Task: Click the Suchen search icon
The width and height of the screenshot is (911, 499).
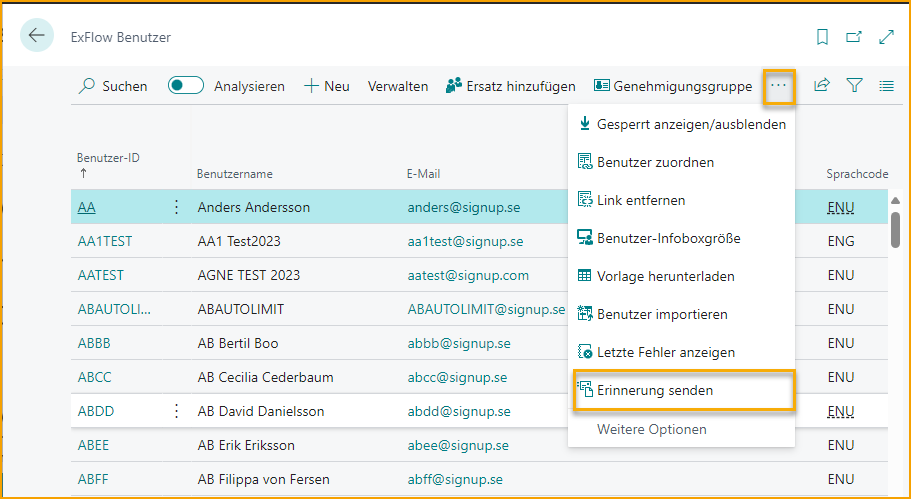Action: point(88,86)
